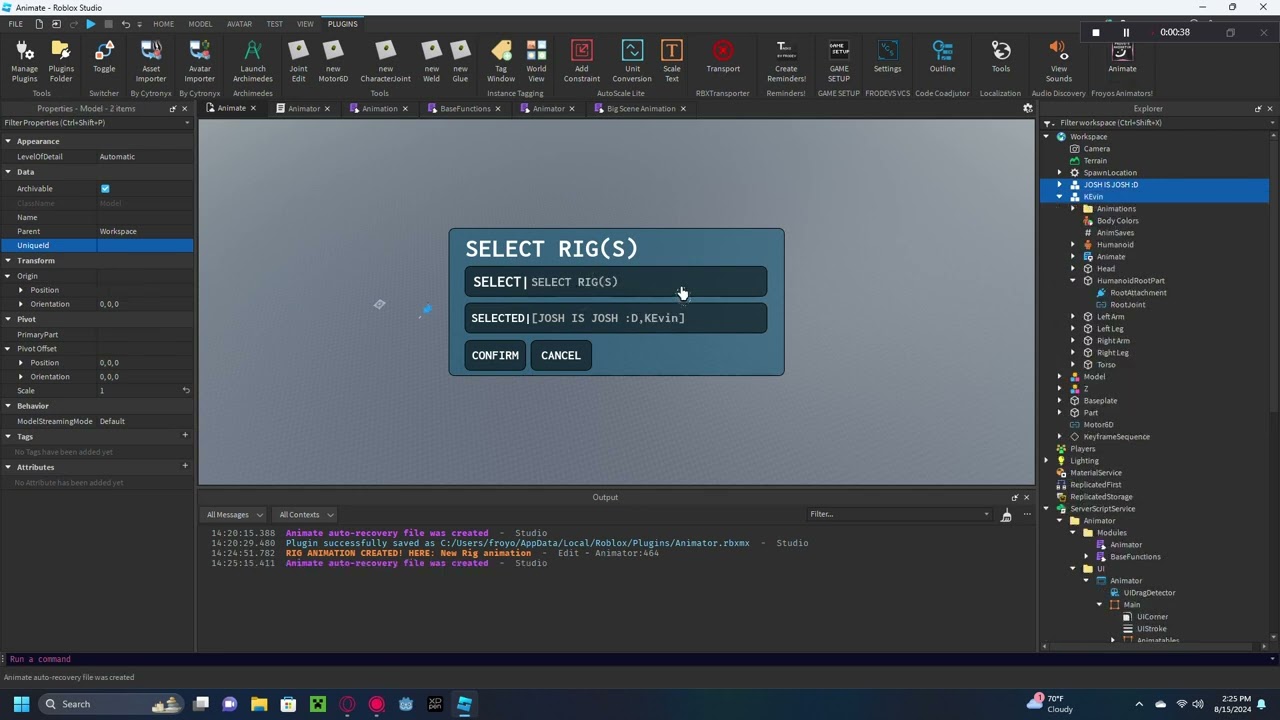The width and height of the screenshot is (1280, 720).
Task: Open Windows Start menu
Action: [x=21, y=704]
